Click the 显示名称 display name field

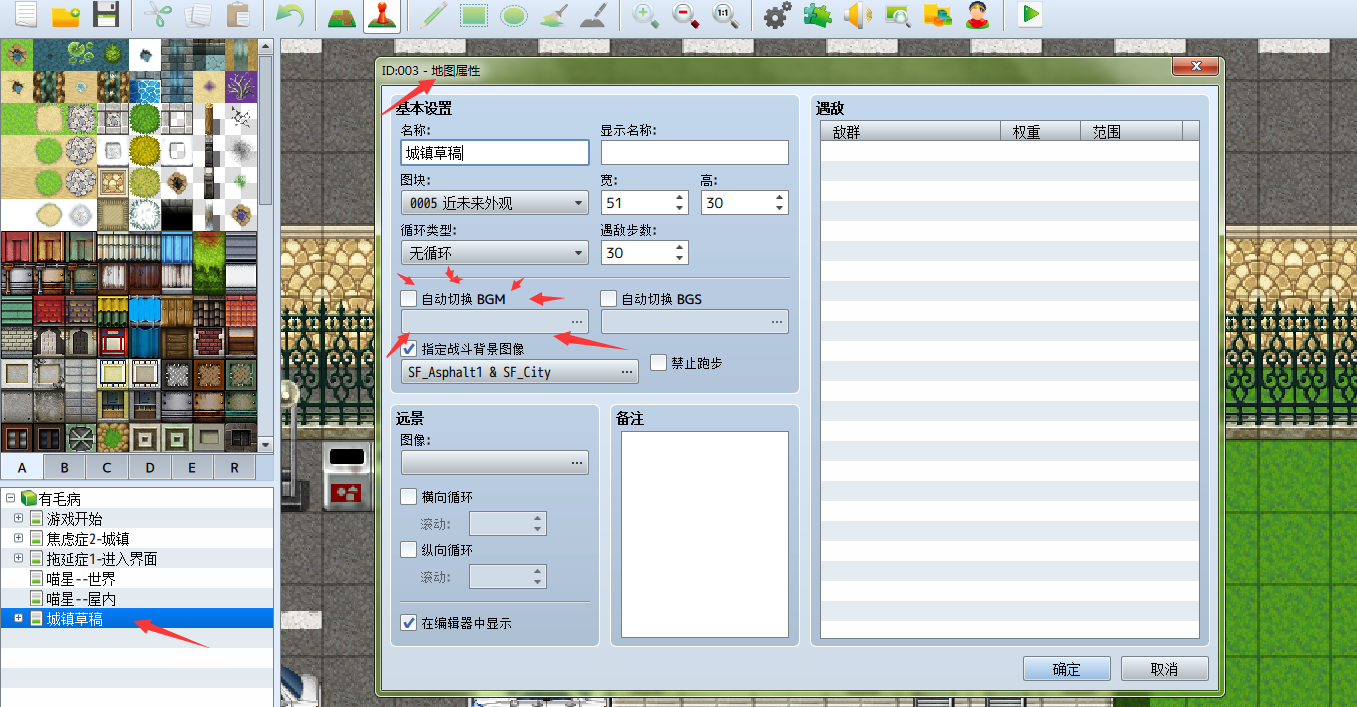coord(695,152)
